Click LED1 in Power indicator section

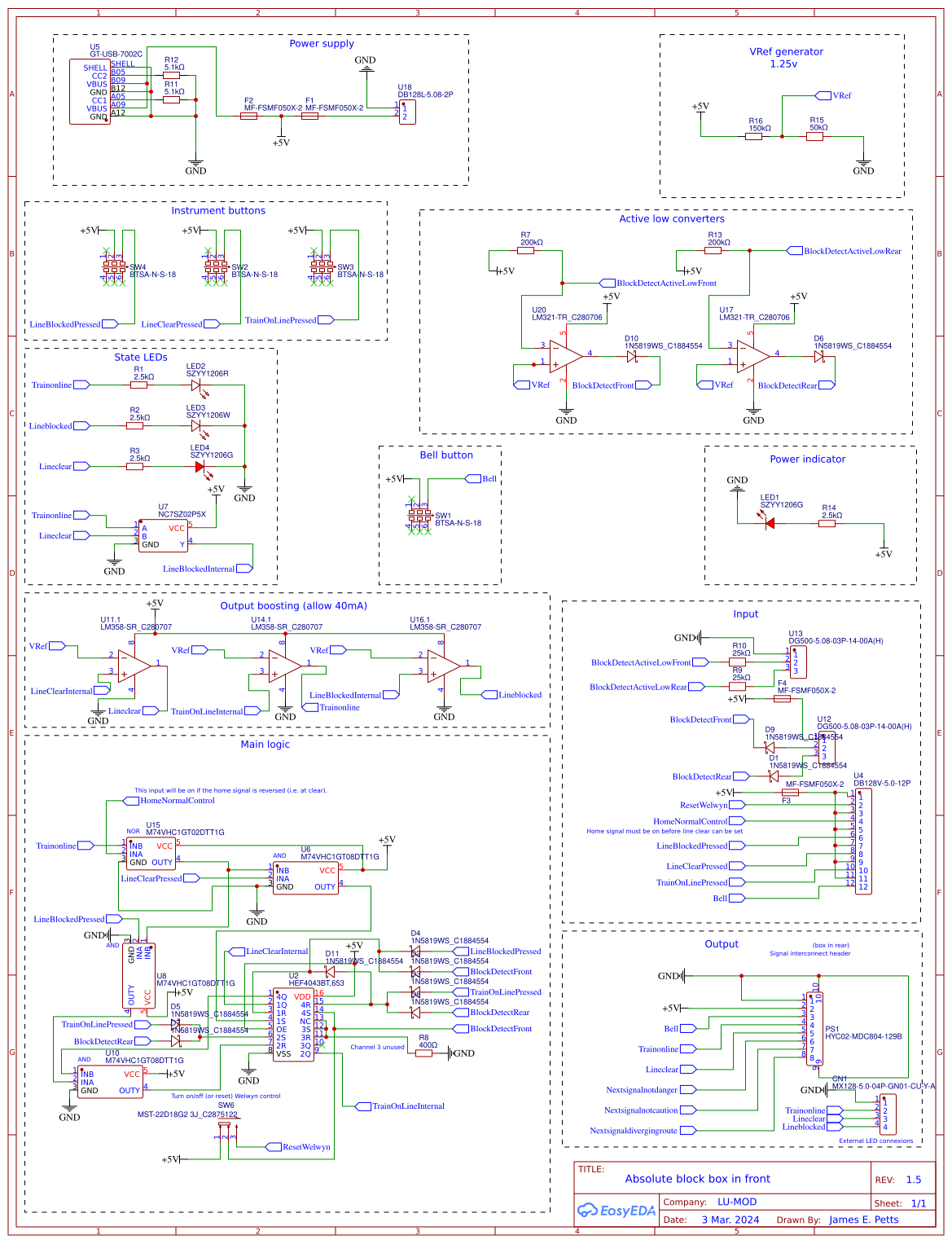point(768,523)
